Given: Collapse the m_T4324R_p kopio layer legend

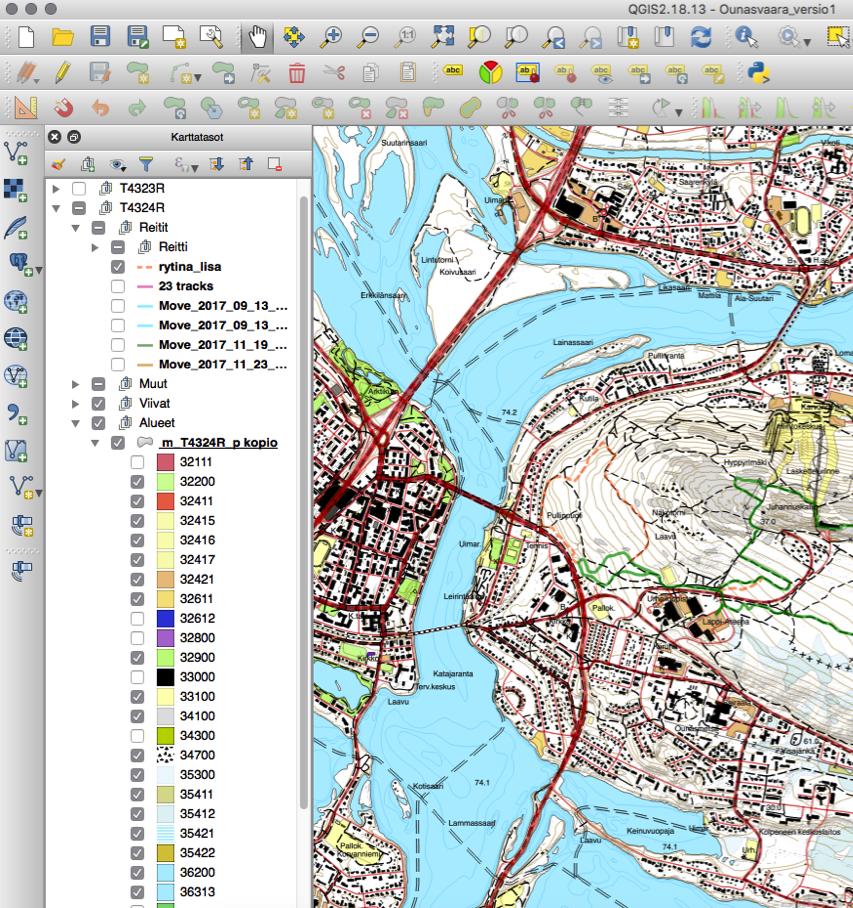Looking at the screenshot, I should [95, 443].
